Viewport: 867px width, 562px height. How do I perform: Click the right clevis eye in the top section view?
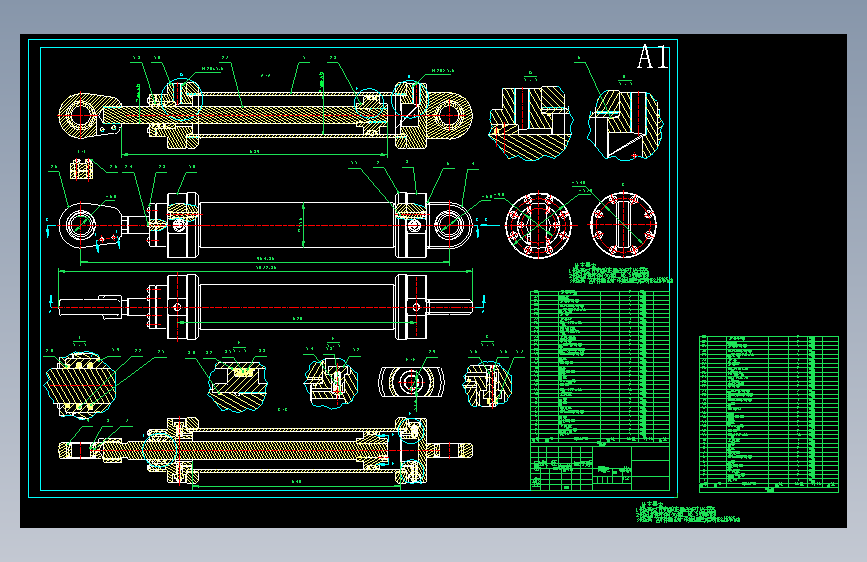pos(450,115)
